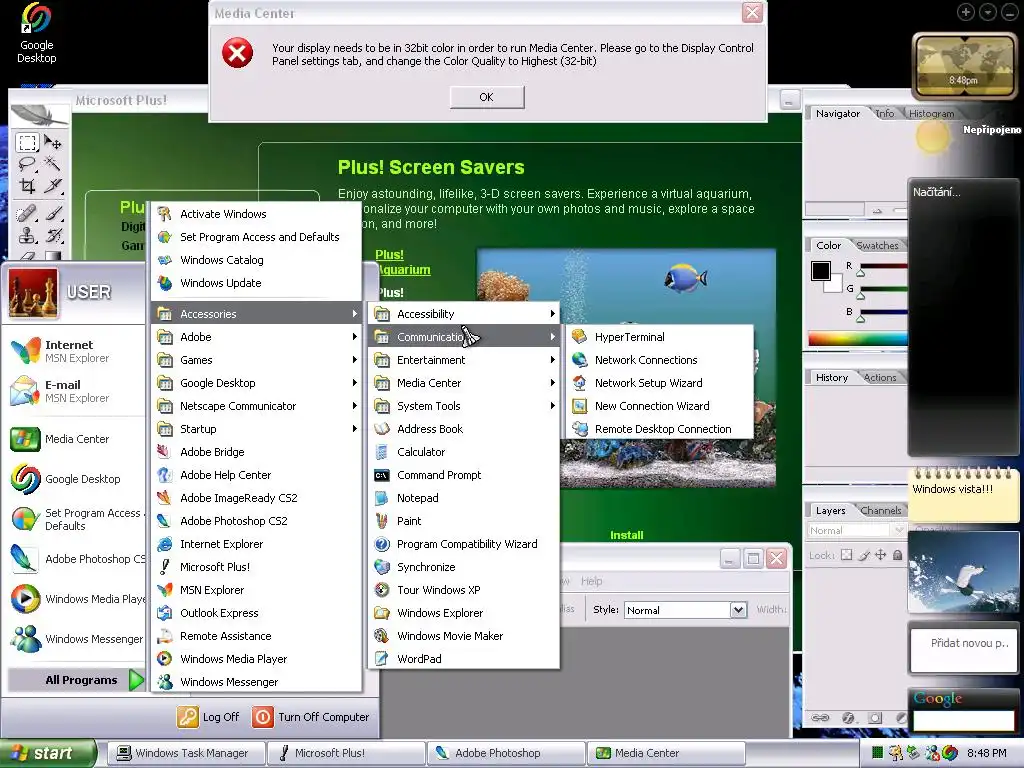Open Google Desktop icon on the desktop
Screen dimensions: 1024x768
(37, 33)
